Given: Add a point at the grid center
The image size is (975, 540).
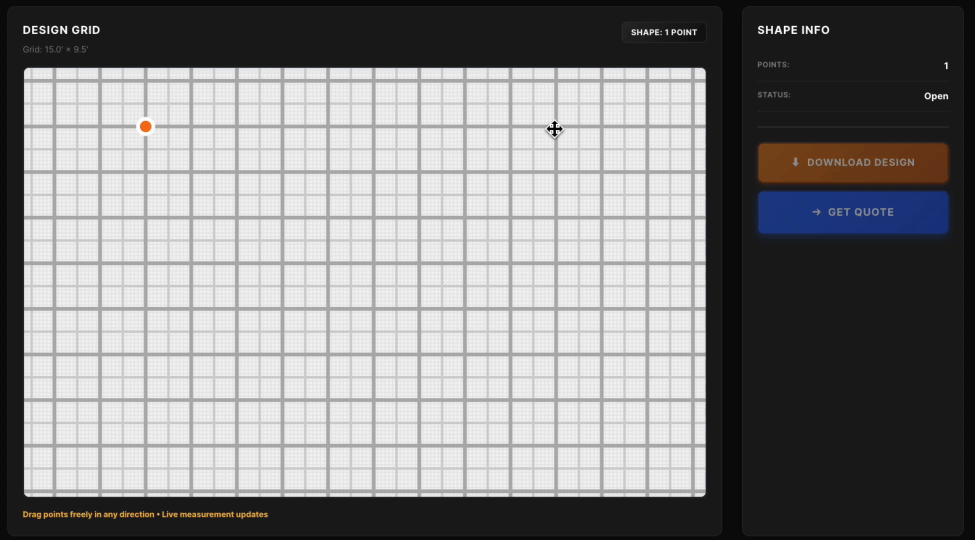Looking at the screenshot, I should click(x=365, y=282).
